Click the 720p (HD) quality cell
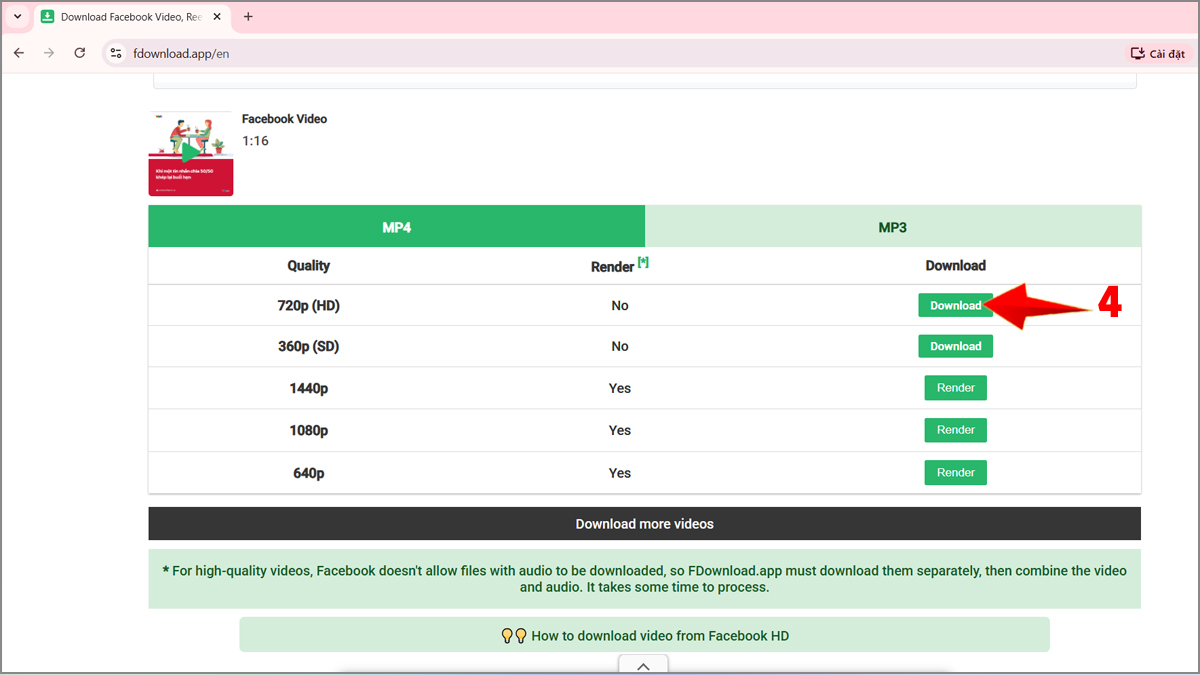Screen dimensions: 1200x675 pyautogui.click(x=309, y=306)
